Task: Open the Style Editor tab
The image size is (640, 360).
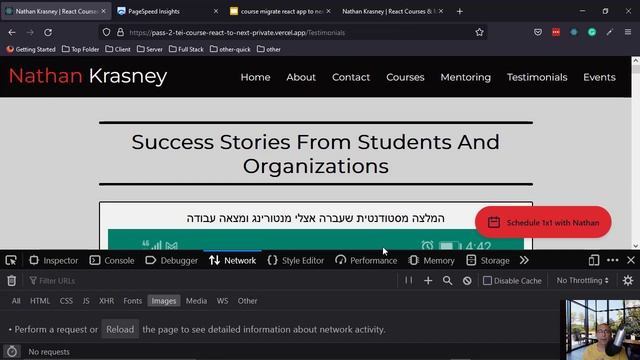Action: (x=296, y=260)
